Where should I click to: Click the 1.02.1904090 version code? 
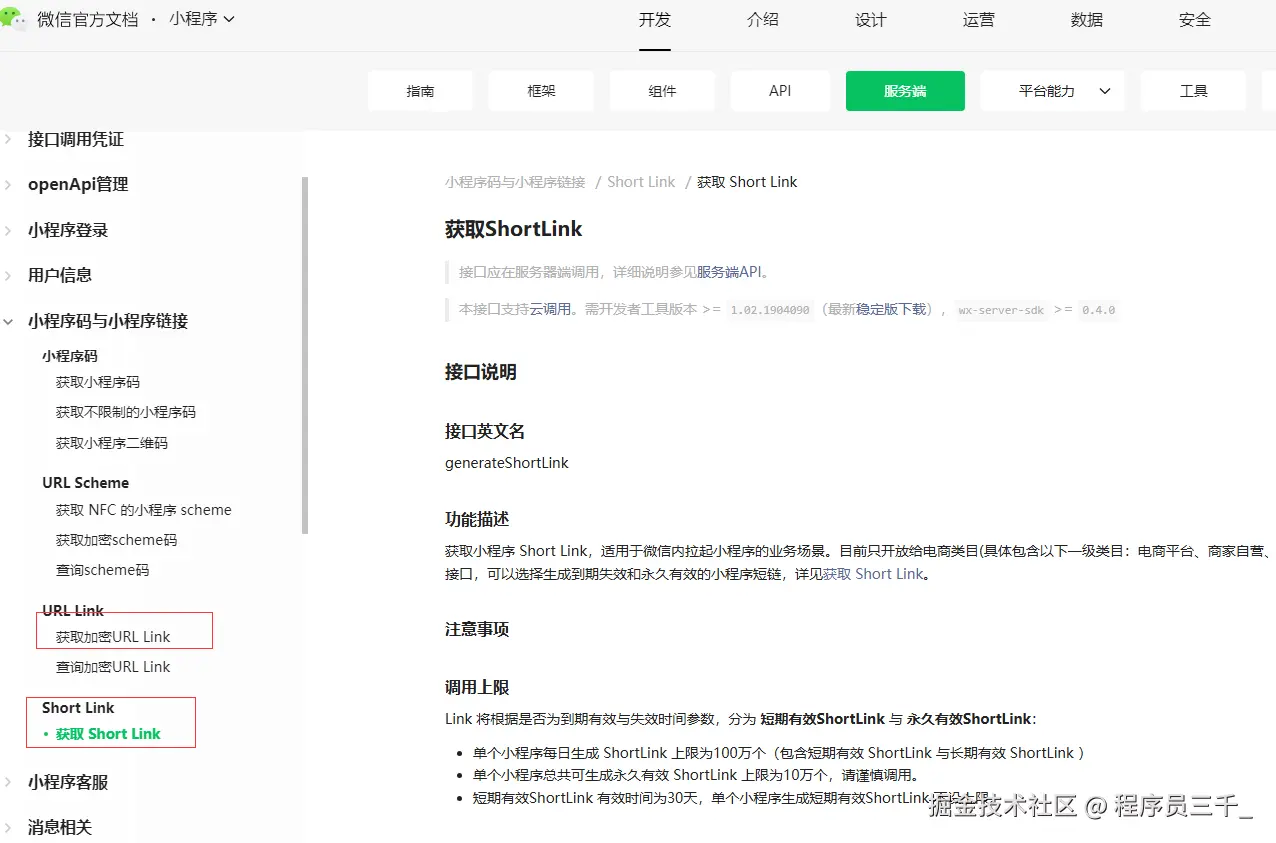click(770, 310)
